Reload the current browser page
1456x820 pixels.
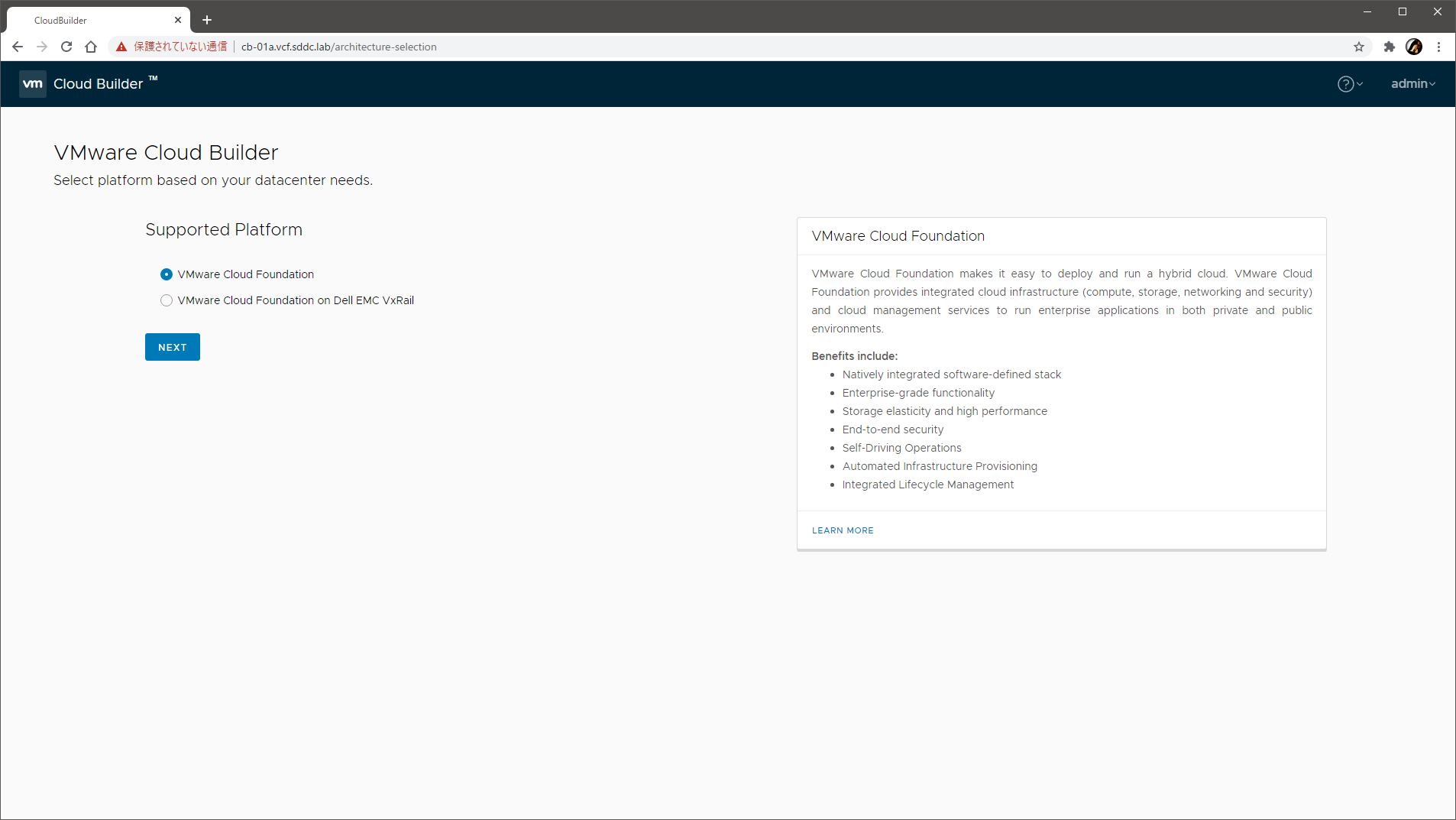click(x=66, y=47)
